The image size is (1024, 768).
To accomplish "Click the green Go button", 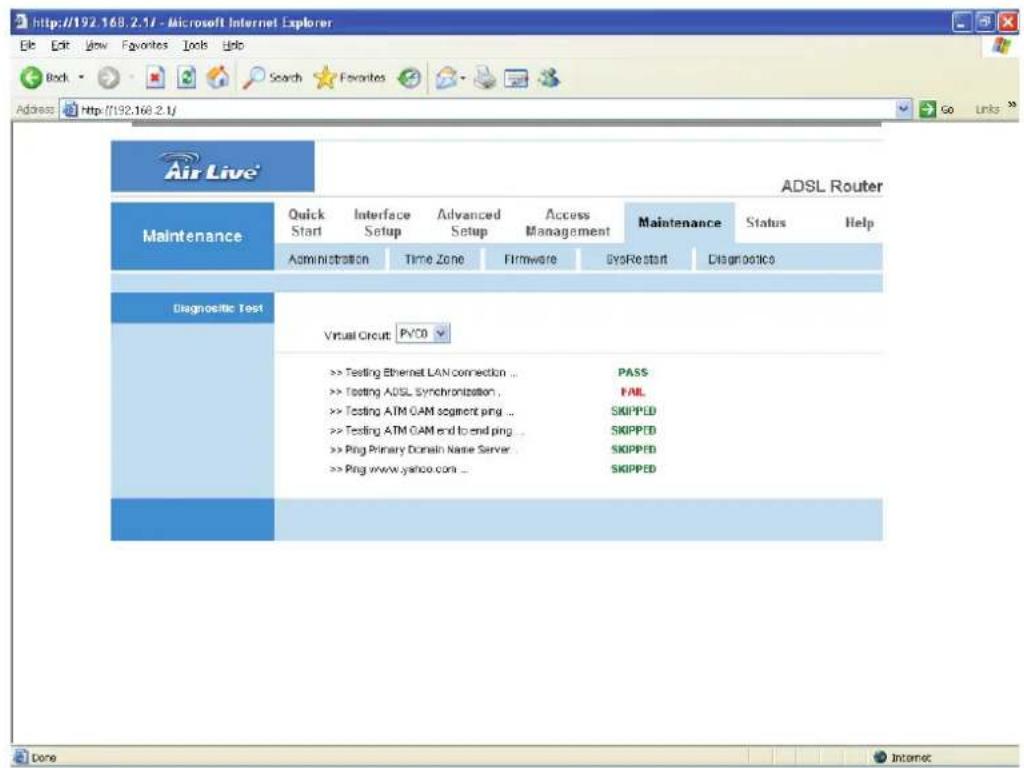I will click(x=936, y=110).
